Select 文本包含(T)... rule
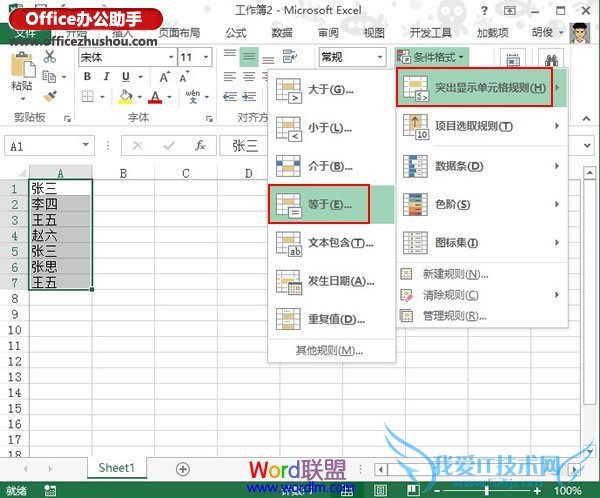Viewport: 600px width, 498px height. pyautogui.click(x=331, y=243)
